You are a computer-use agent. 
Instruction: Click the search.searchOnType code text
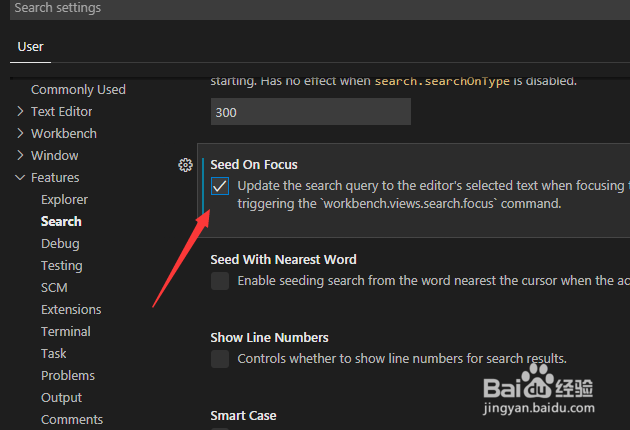(442, 81)
